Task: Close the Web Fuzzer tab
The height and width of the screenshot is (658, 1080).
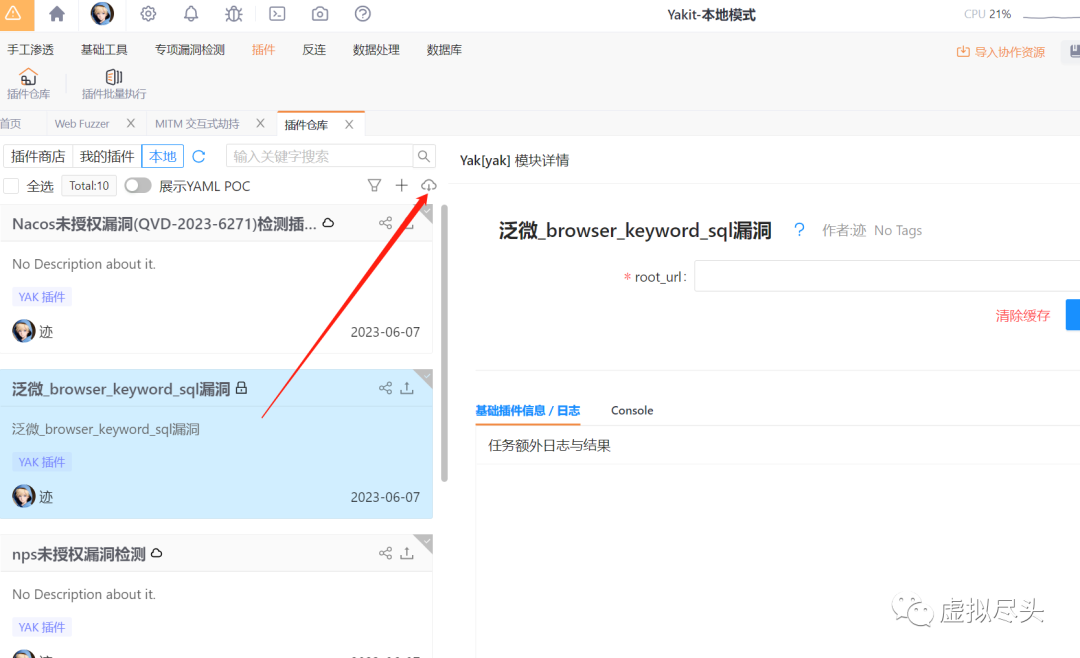Action: click(x=131, y=123)
